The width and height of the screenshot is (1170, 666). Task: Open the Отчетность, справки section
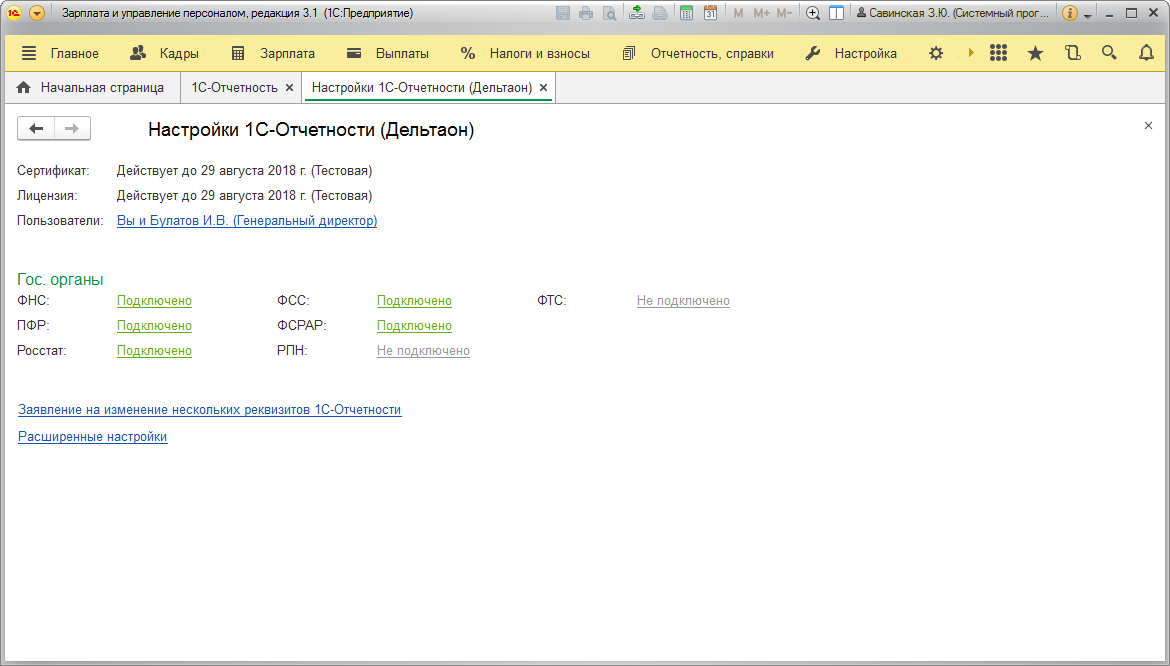[x=698, y=53]
